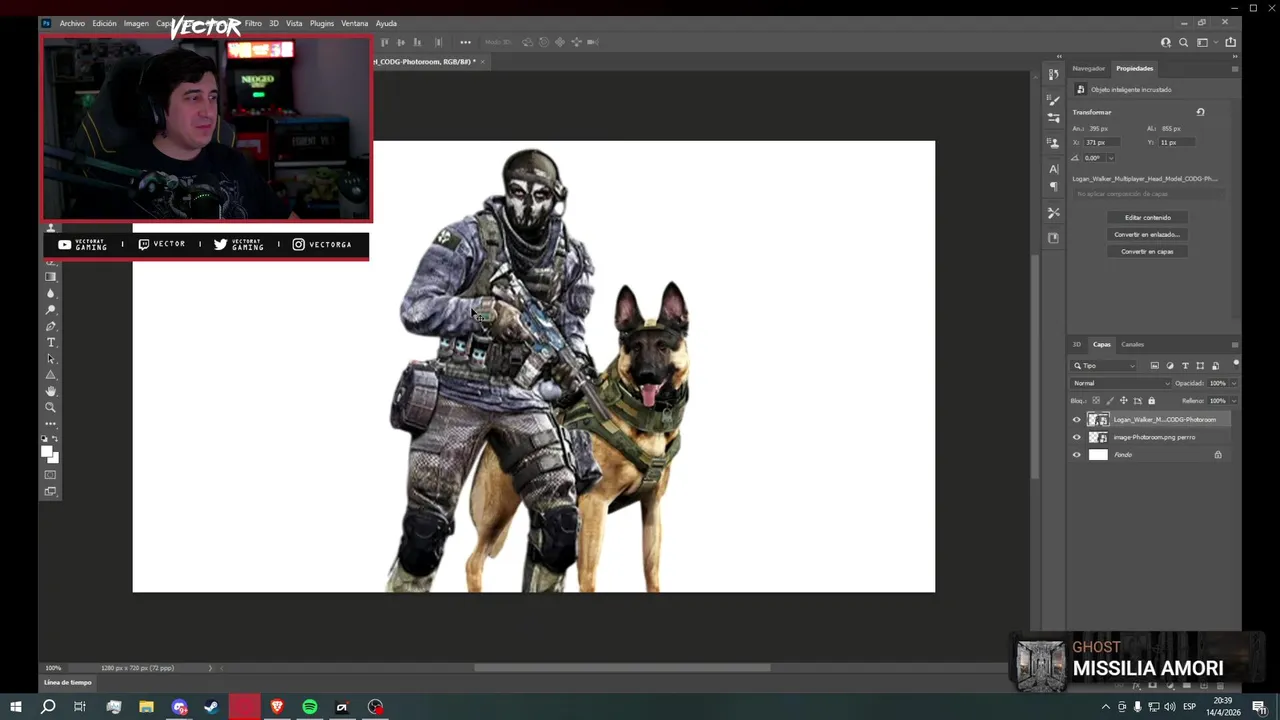Change screen mode icon

coord(51,491)
